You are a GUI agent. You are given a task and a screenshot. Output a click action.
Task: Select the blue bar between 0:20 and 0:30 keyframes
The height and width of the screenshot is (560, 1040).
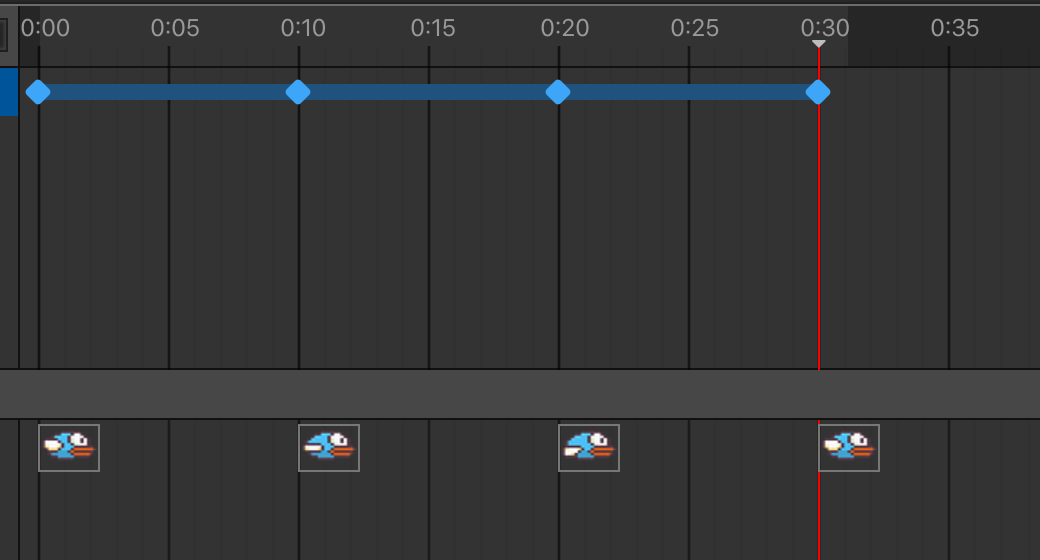(688, 92)
